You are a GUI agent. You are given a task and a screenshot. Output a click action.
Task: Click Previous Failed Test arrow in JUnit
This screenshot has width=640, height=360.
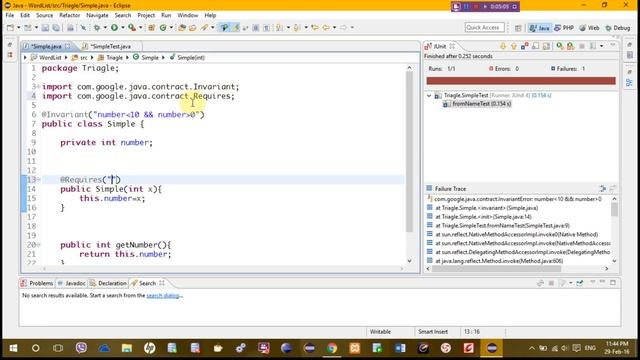(513, 46)
